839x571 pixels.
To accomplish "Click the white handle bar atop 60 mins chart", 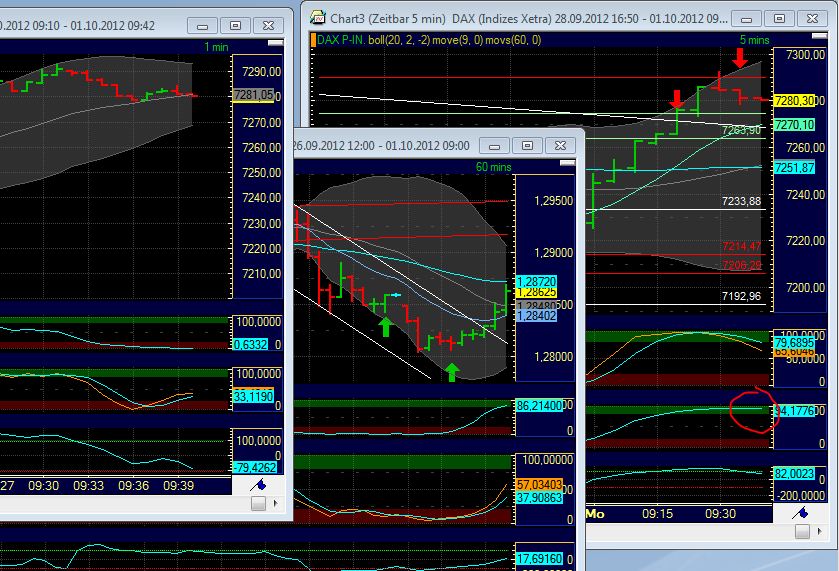I will 568,163.
